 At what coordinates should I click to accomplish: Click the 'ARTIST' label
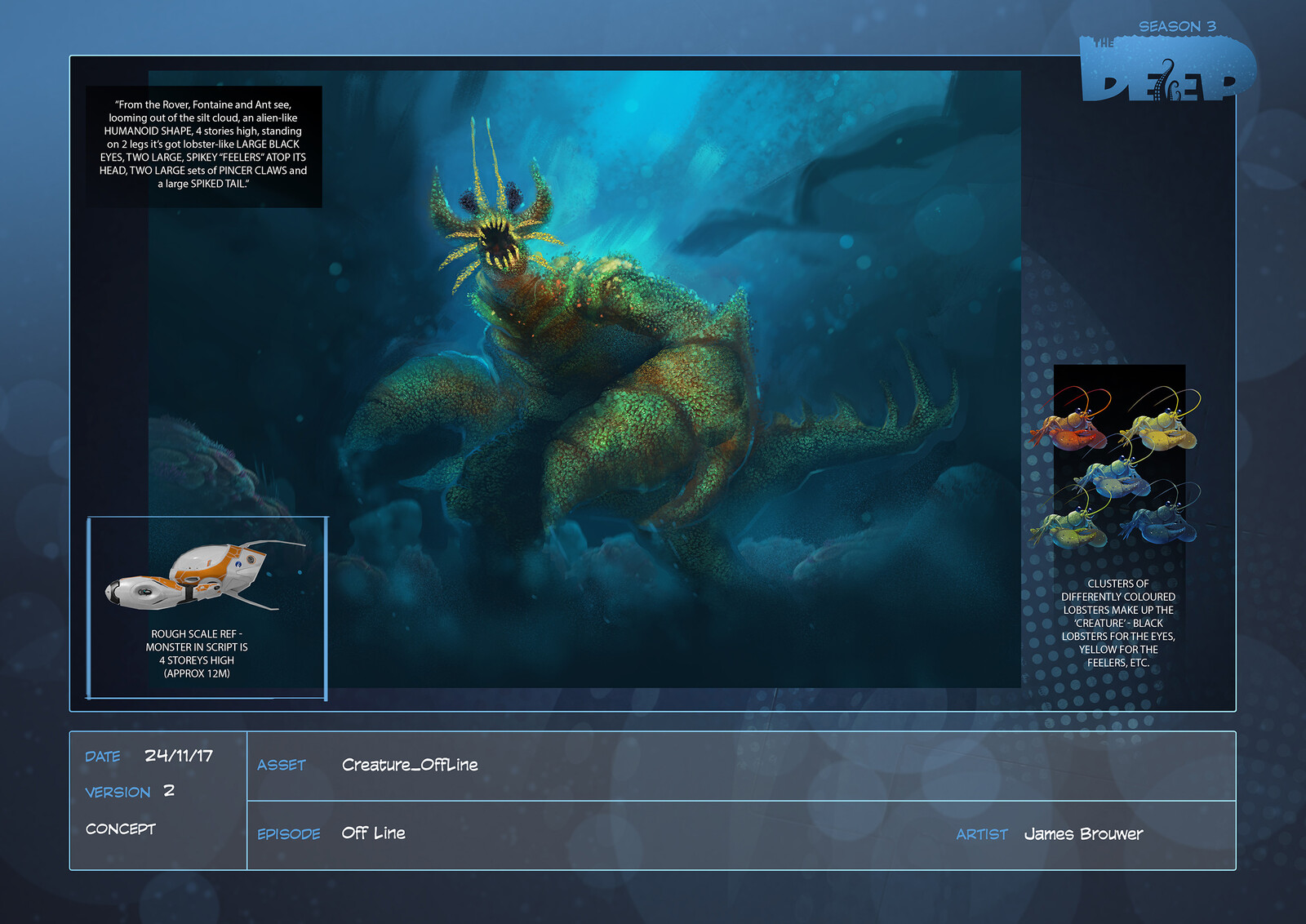click(982, 834)
